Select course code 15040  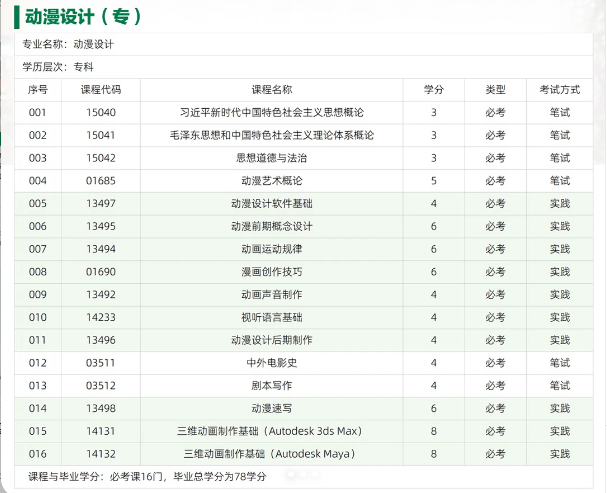[101, 113]
